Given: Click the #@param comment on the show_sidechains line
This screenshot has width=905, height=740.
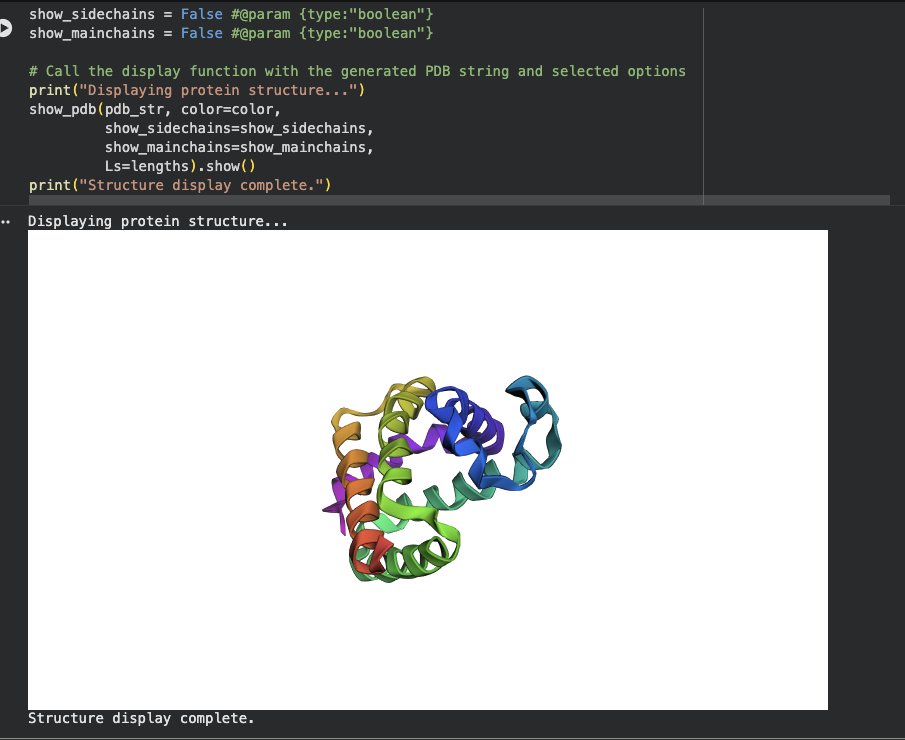Looking at the screenshot, I should (332, 14).
